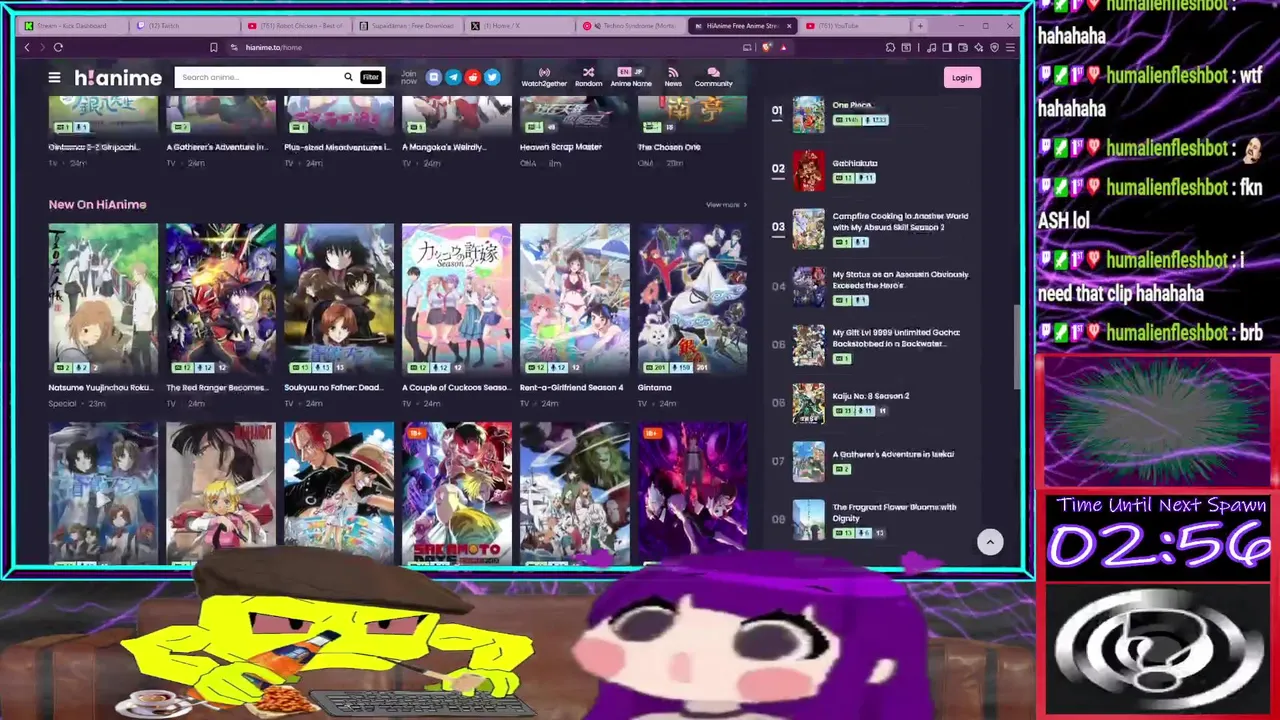Screen dimensions: 1280x720
Task: Bookmark this page via the bookmark icon
Action: (213, 47)
